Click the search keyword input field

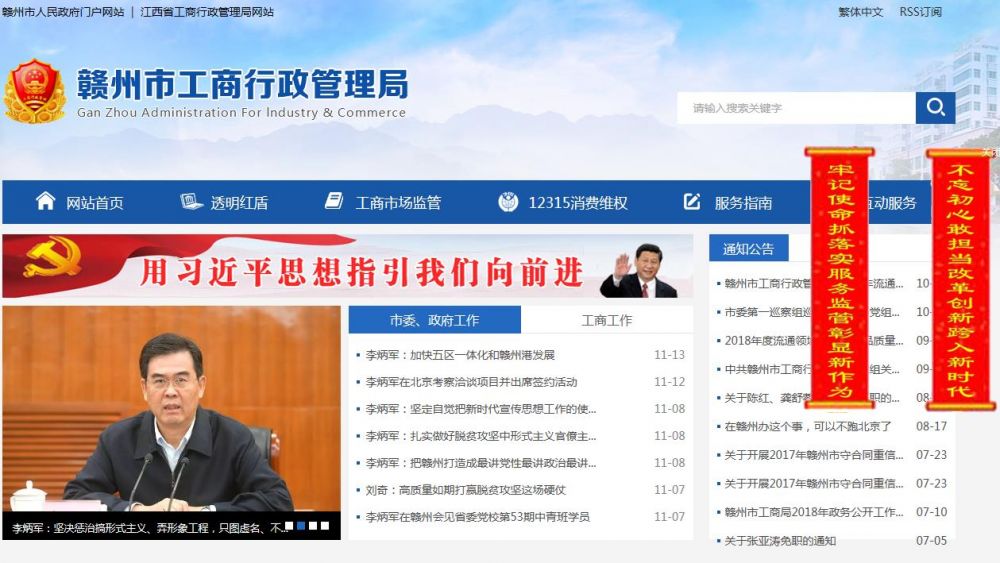(795, 108)
